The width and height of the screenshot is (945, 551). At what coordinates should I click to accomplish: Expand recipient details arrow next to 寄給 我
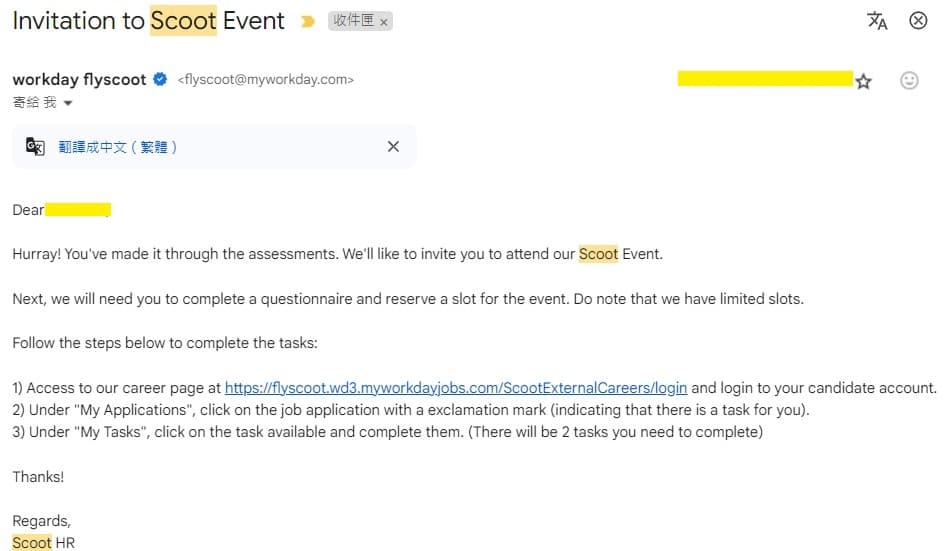coord(68,103)
